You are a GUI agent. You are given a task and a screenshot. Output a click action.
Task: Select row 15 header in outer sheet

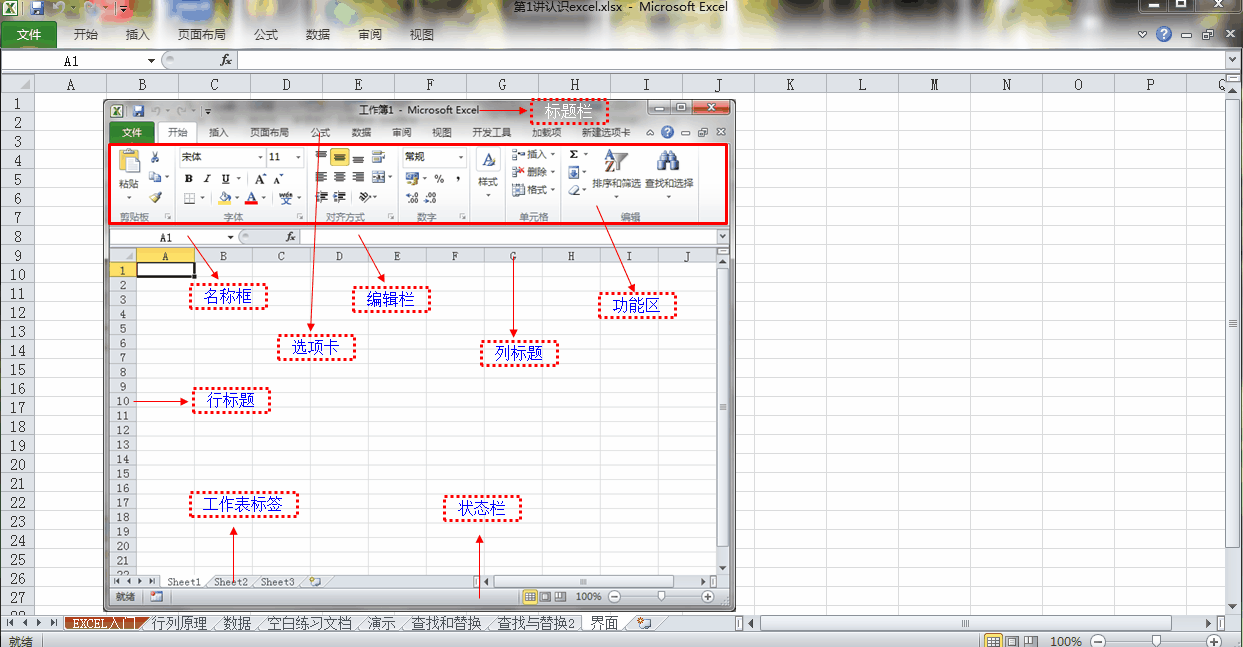tap(17, 369)
